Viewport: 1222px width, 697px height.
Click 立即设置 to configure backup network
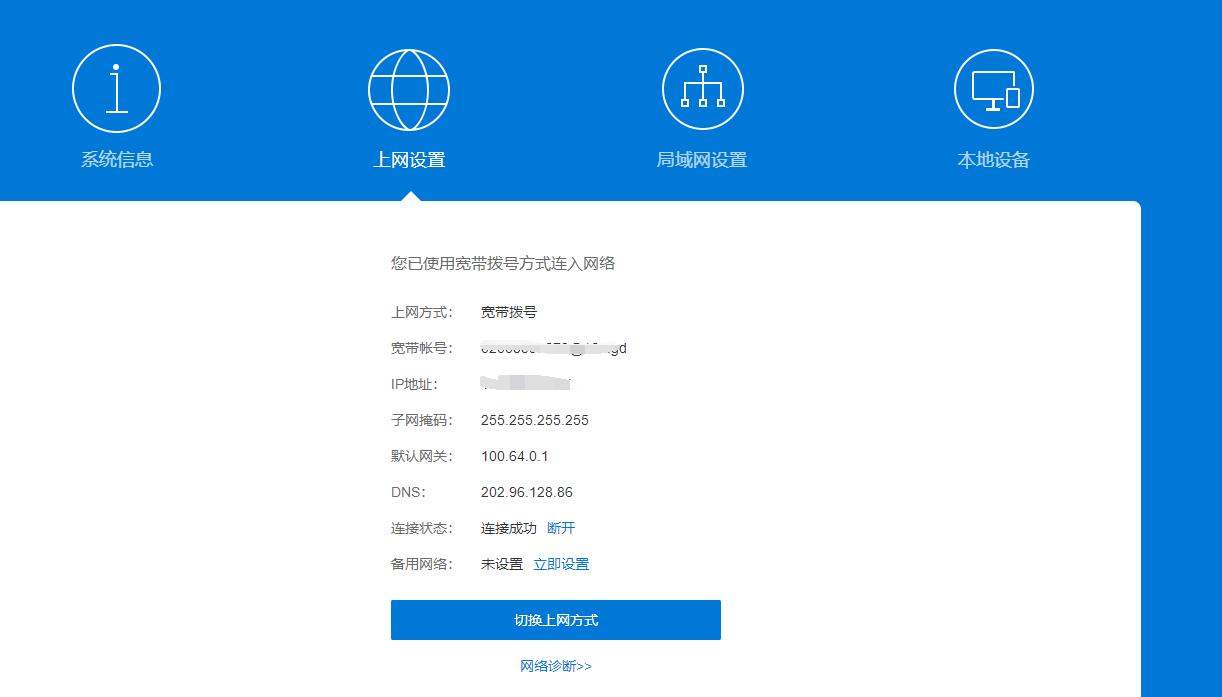[562, 564]
